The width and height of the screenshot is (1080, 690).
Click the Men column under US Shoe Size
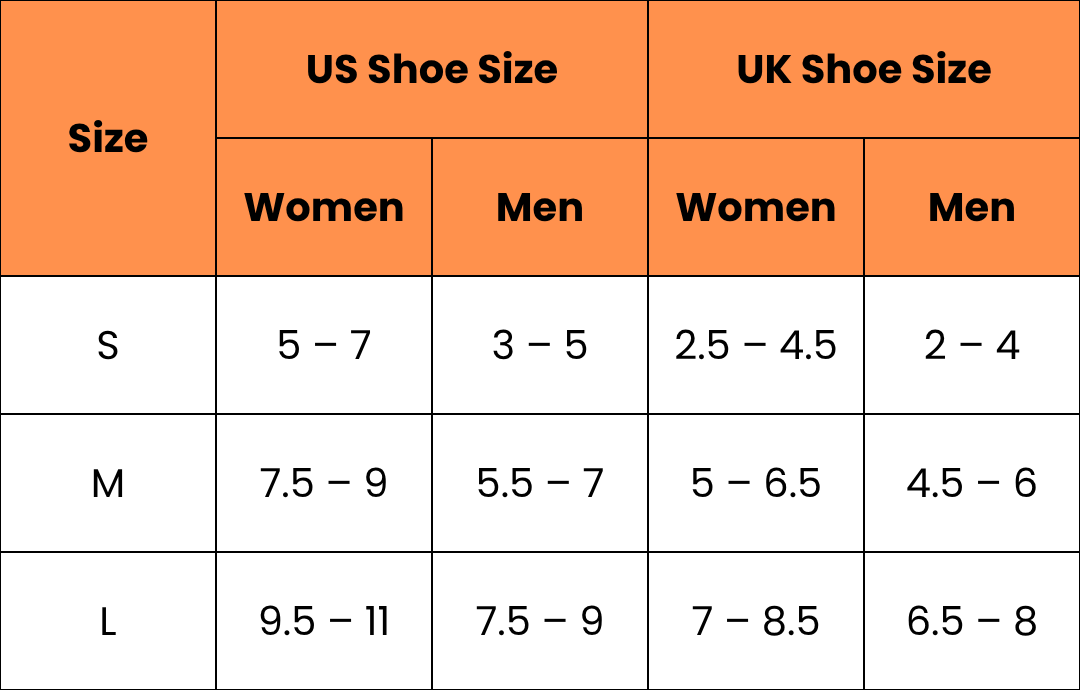point(540,207)
